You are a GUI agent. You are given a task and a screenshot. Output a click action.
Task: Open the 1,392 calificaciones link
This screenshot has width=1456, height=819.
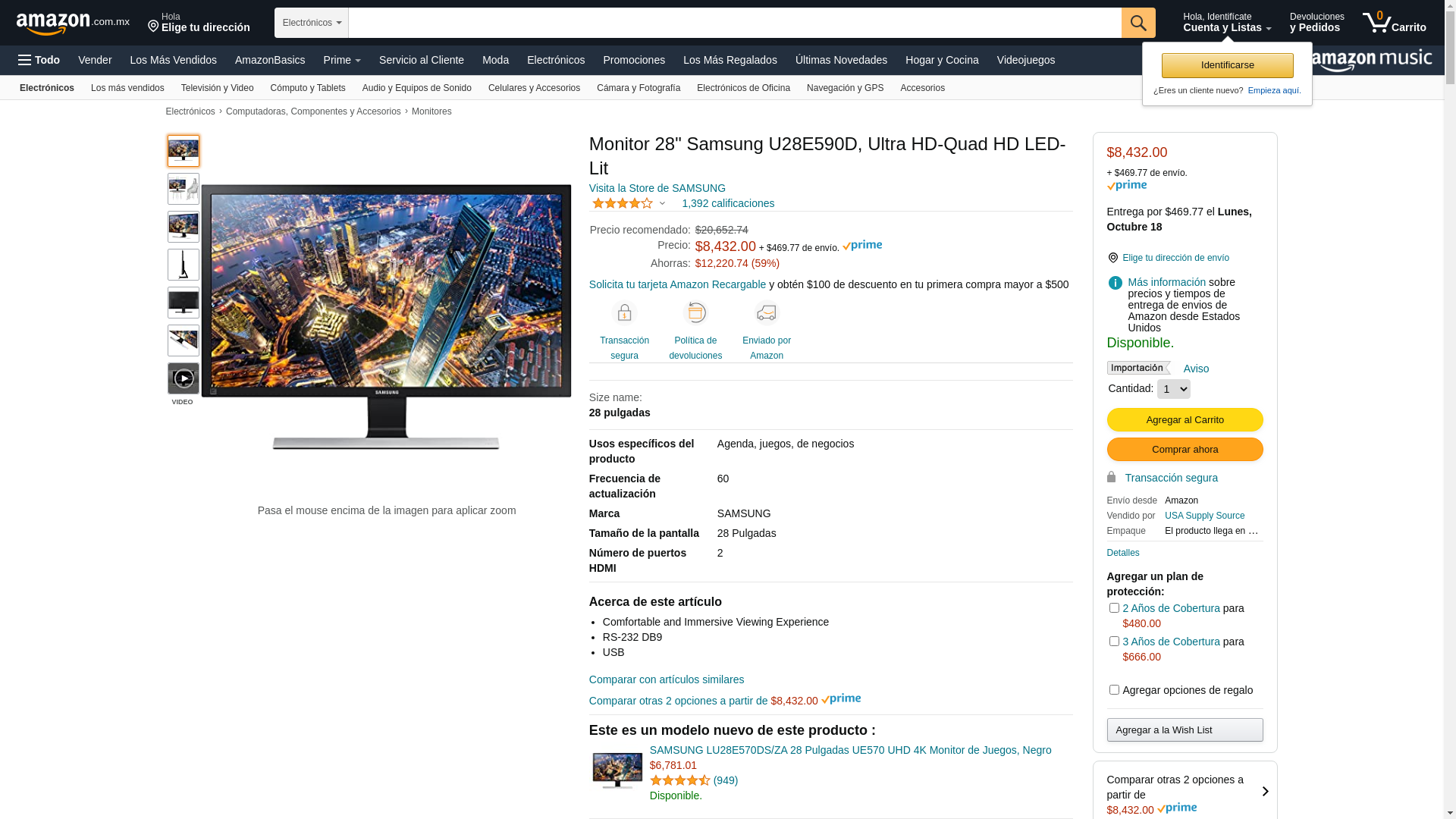[728, 203]
